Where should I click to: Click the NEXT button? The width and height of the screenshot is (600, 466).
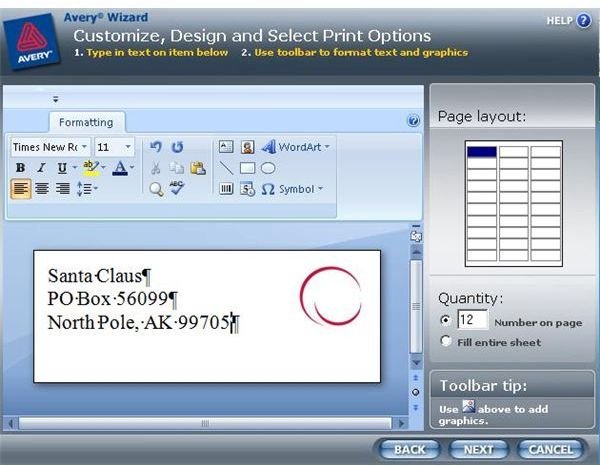tap(478, 449)
